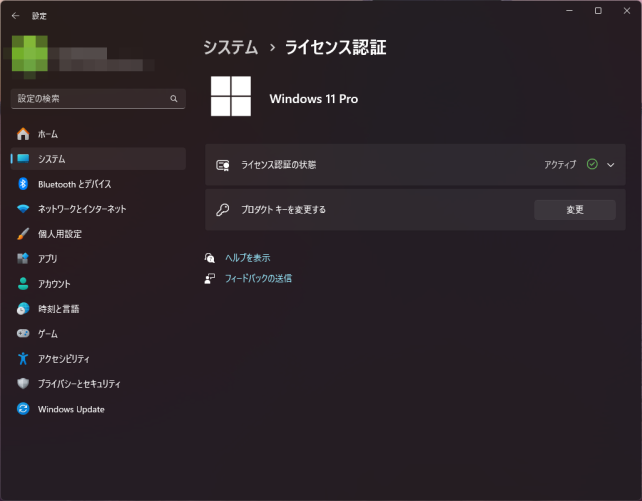Go to ゲーム settings
The width and height of the screenshot is (642, 501).
click(x=98, y=333)
